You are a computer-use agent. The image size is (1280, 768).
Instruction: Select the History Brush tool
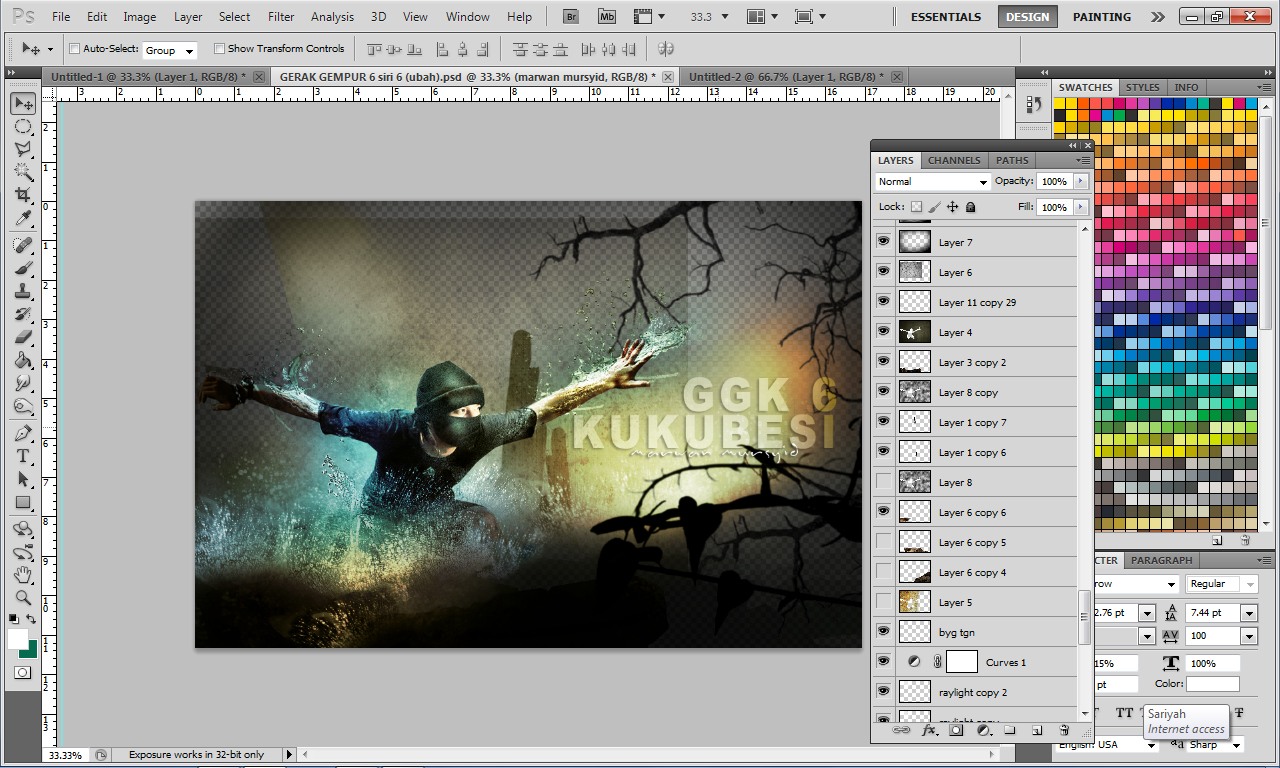point(23,314)
